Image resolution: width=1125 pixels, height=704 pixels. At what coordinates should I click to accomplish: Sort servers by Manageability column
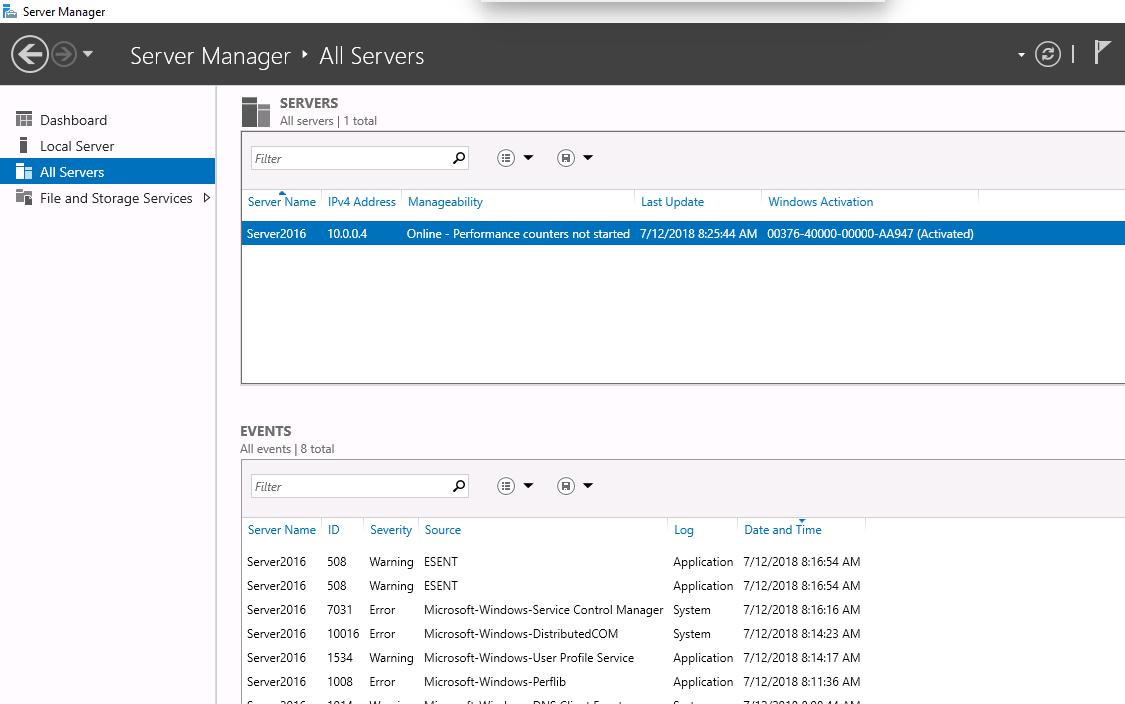445,202
